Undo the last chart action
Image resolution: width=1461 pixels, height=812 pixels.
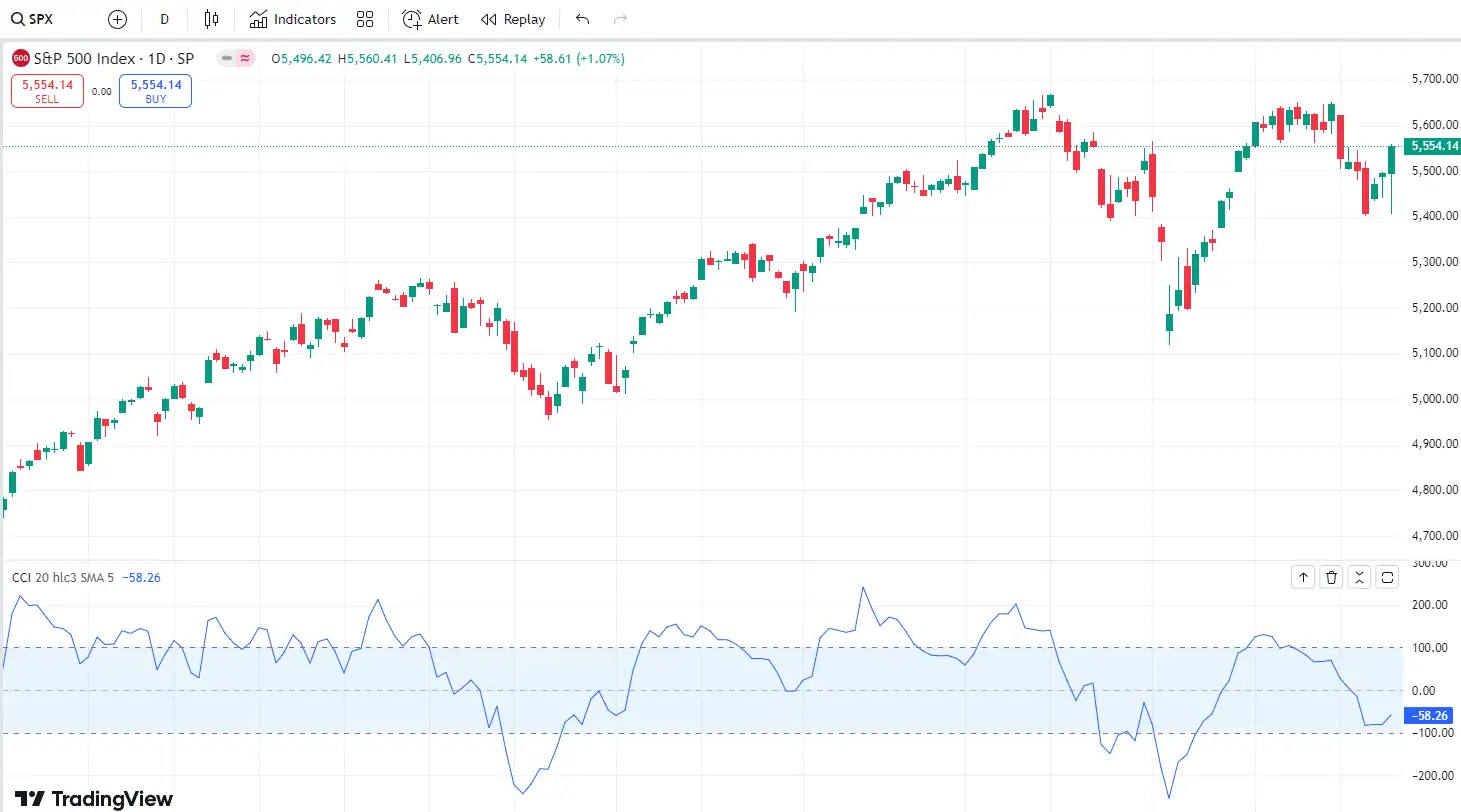click(581, 18)
